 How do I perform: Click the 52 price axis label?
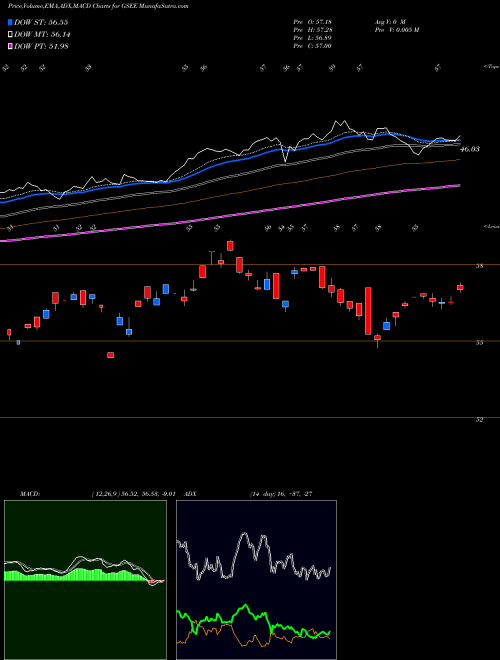click(480, 419)
